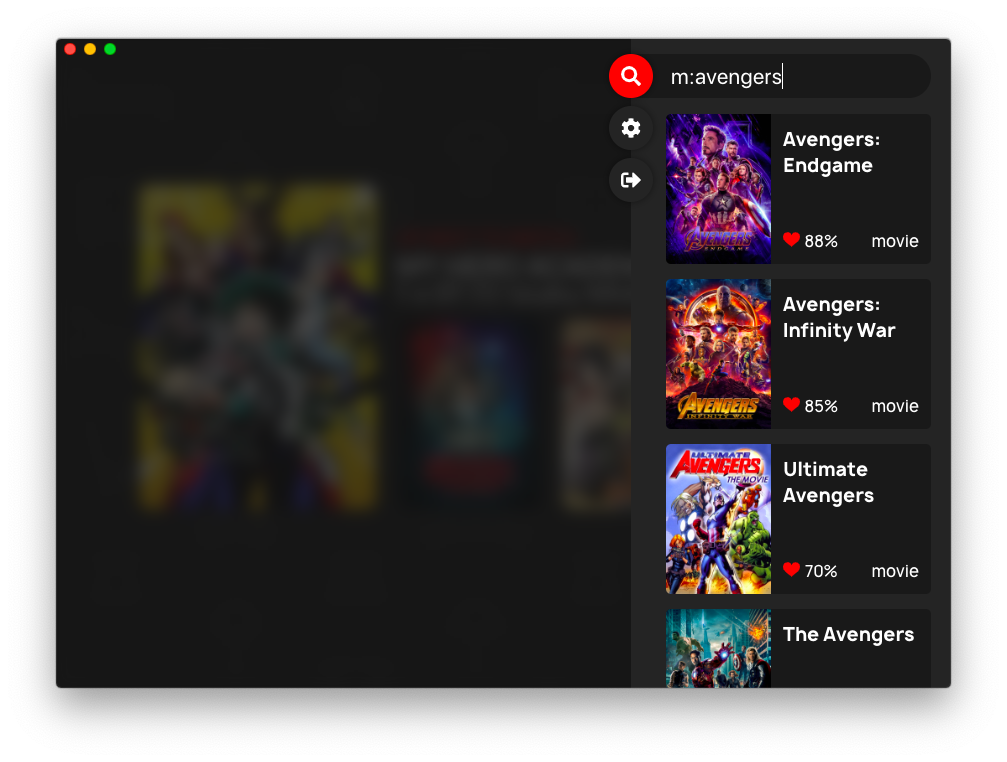Screen dimensions: 1007x762
Task: Open the Avengers: Infinity War poster thumbnail
Action: 718,354
